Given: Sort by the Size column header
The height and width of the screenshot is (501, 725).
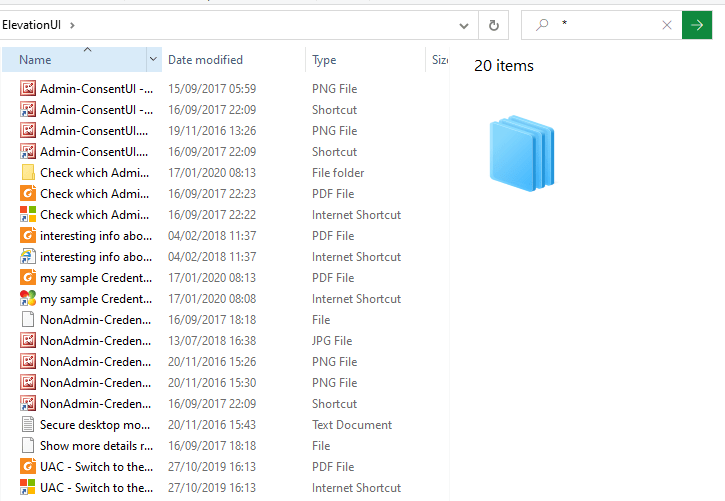Looking at the screenshot, I should click(x=439, y=60).
